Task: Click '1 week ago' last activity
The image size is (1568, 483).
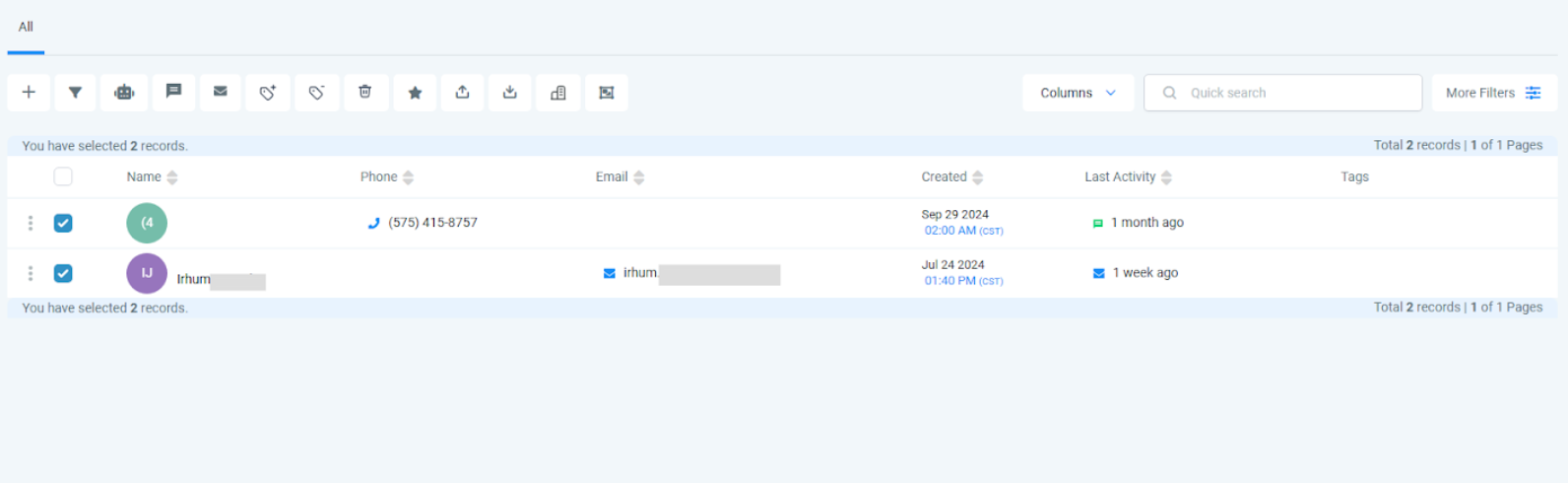Action: tap(1144, 273)
